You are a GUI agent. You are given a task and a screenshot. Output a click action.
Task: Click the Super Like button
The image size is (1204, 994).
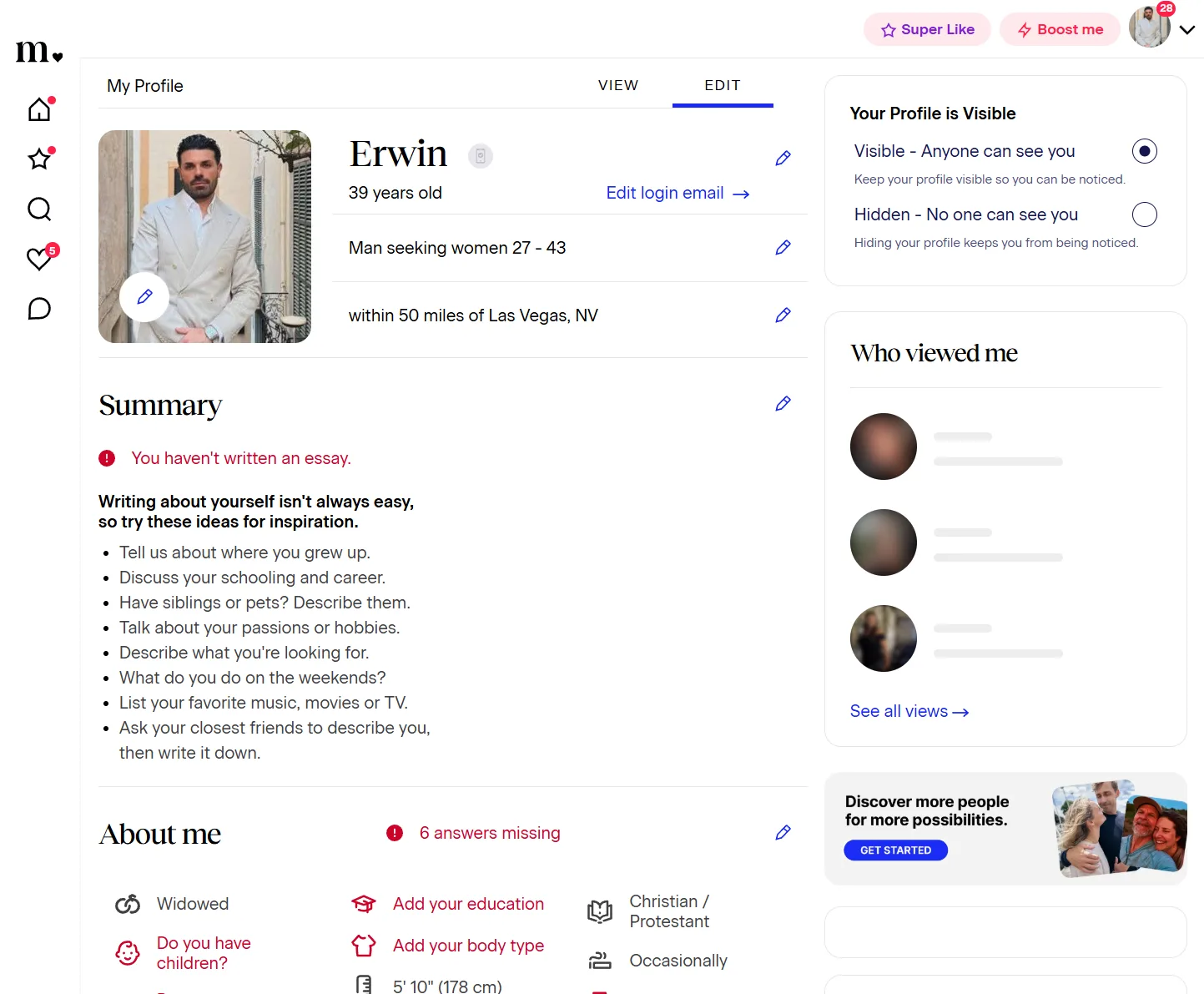coord(927,29)
